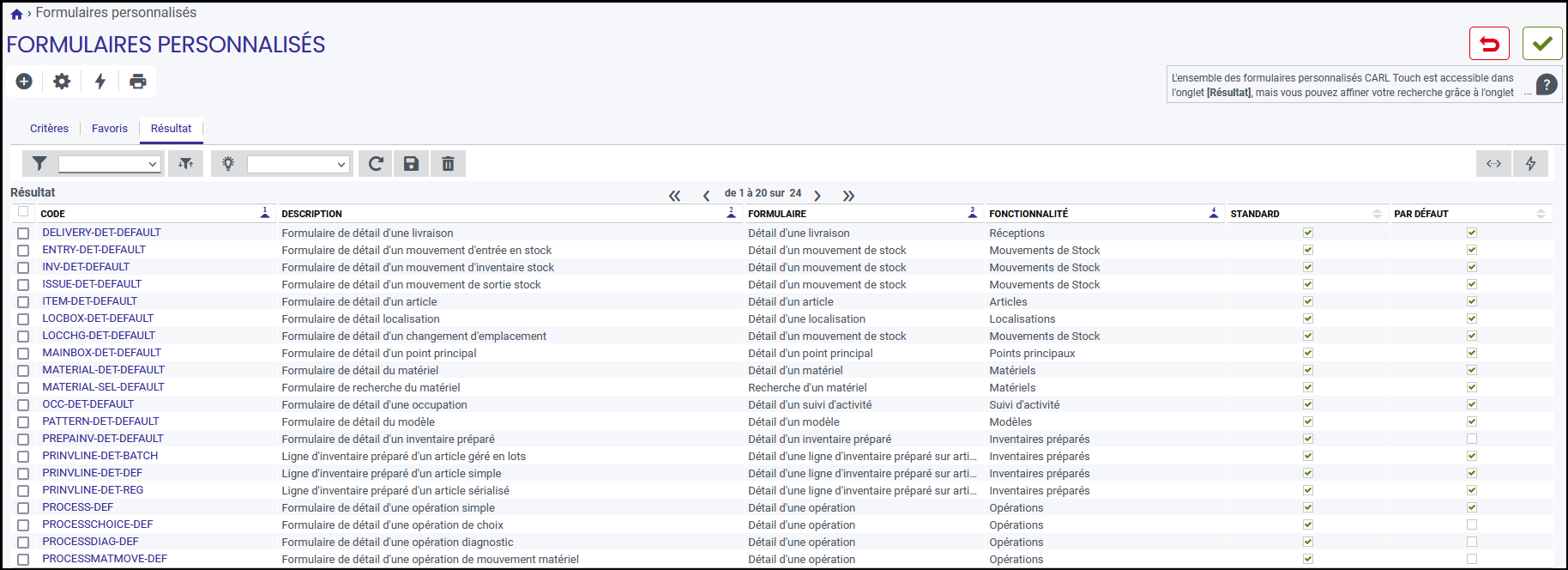The image size is (1568, 570).
Task: Select the Résultat tab
Action: click(172, 129)
